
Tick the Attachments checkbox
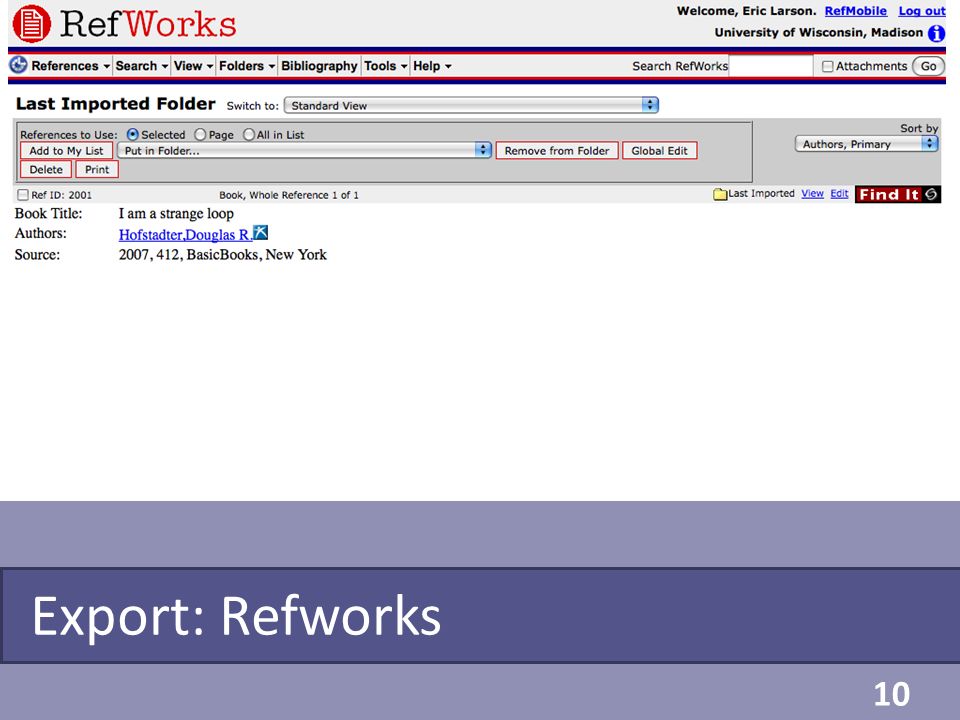pos(828,66)
